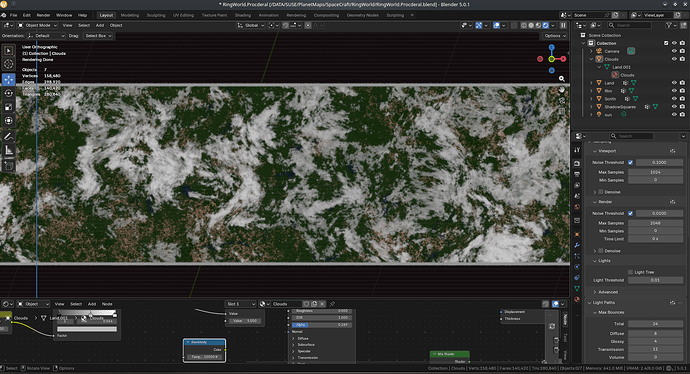Image resolution: width=690 pixels, height=374 pixels.
Task: Hide ShadowSquares via eye icon
Action: point(674,106)
